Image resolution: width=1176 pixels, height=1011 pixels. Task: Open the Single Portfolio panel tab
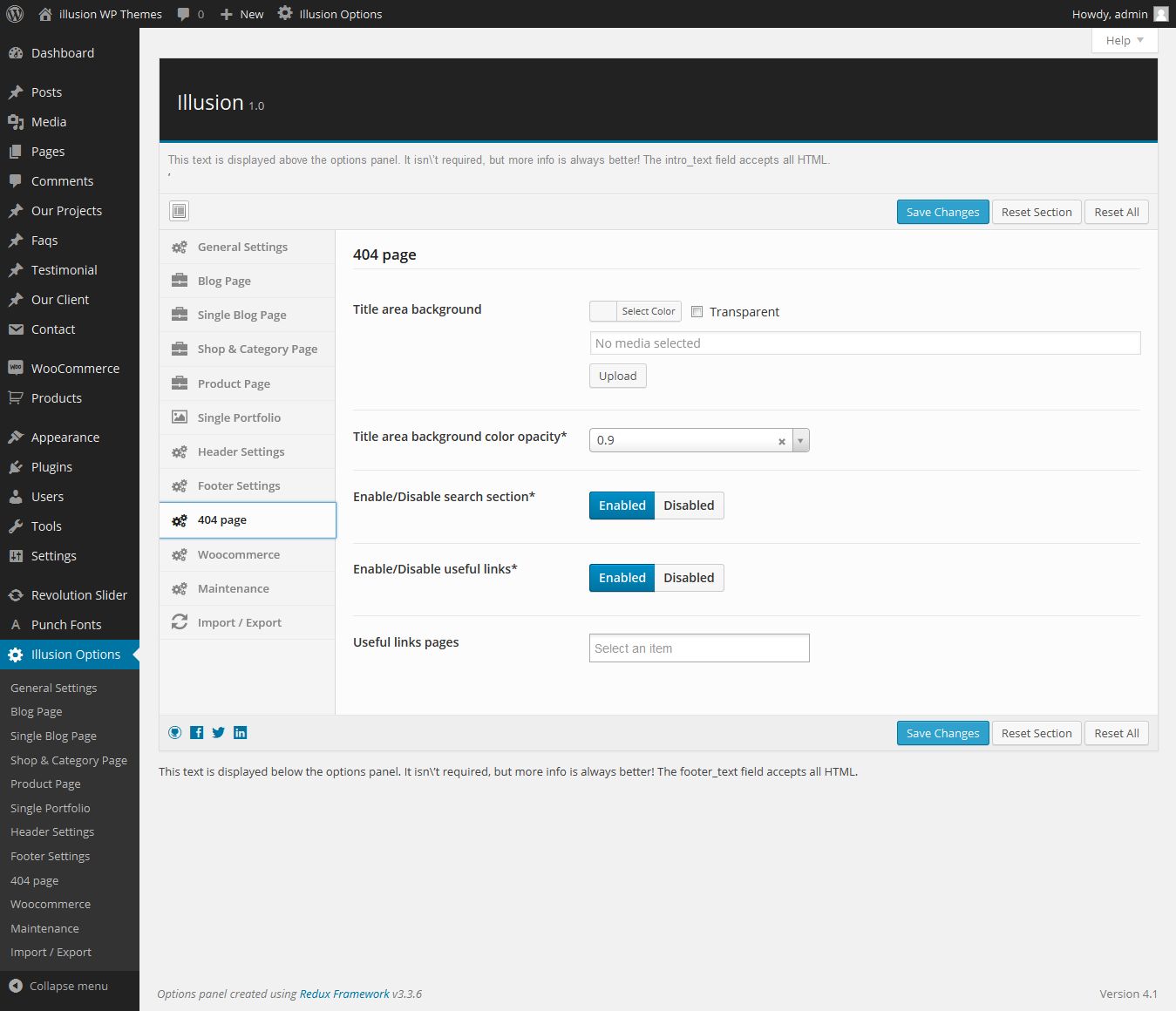coord(248,417)
